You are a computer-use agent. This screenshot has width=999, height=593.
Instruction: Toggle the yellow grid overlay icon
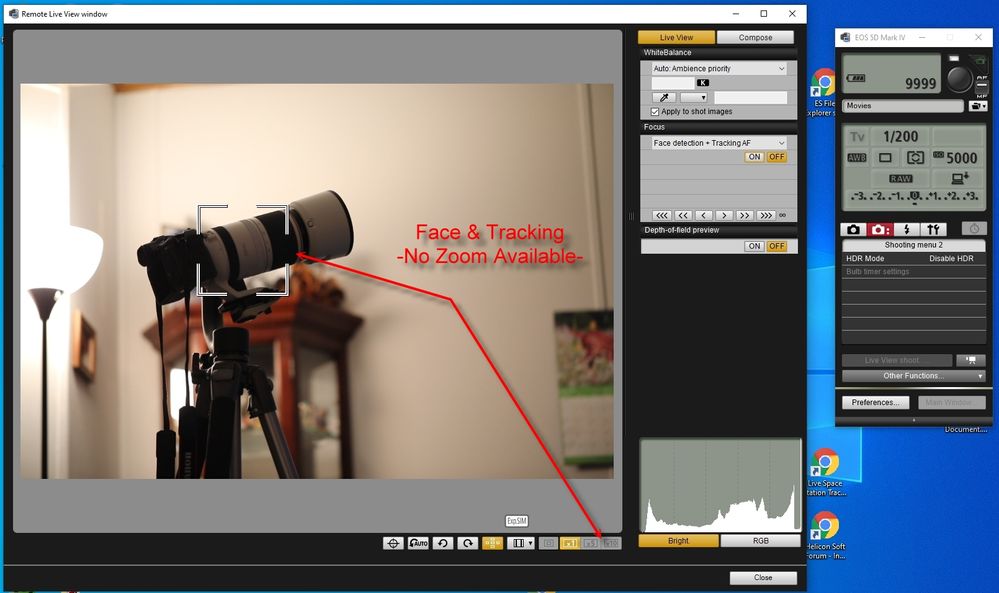tap(492, 543)
